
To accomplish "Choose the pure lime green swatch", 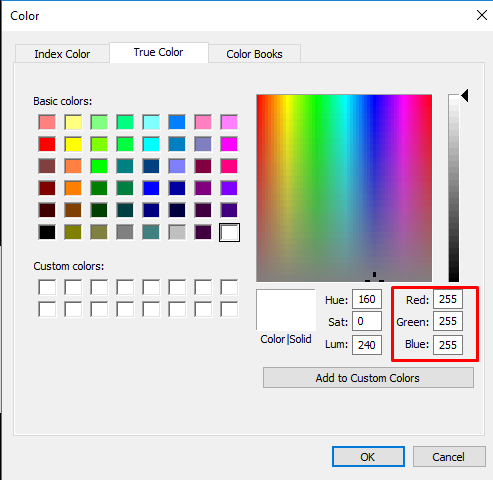I will click(99, 166).
